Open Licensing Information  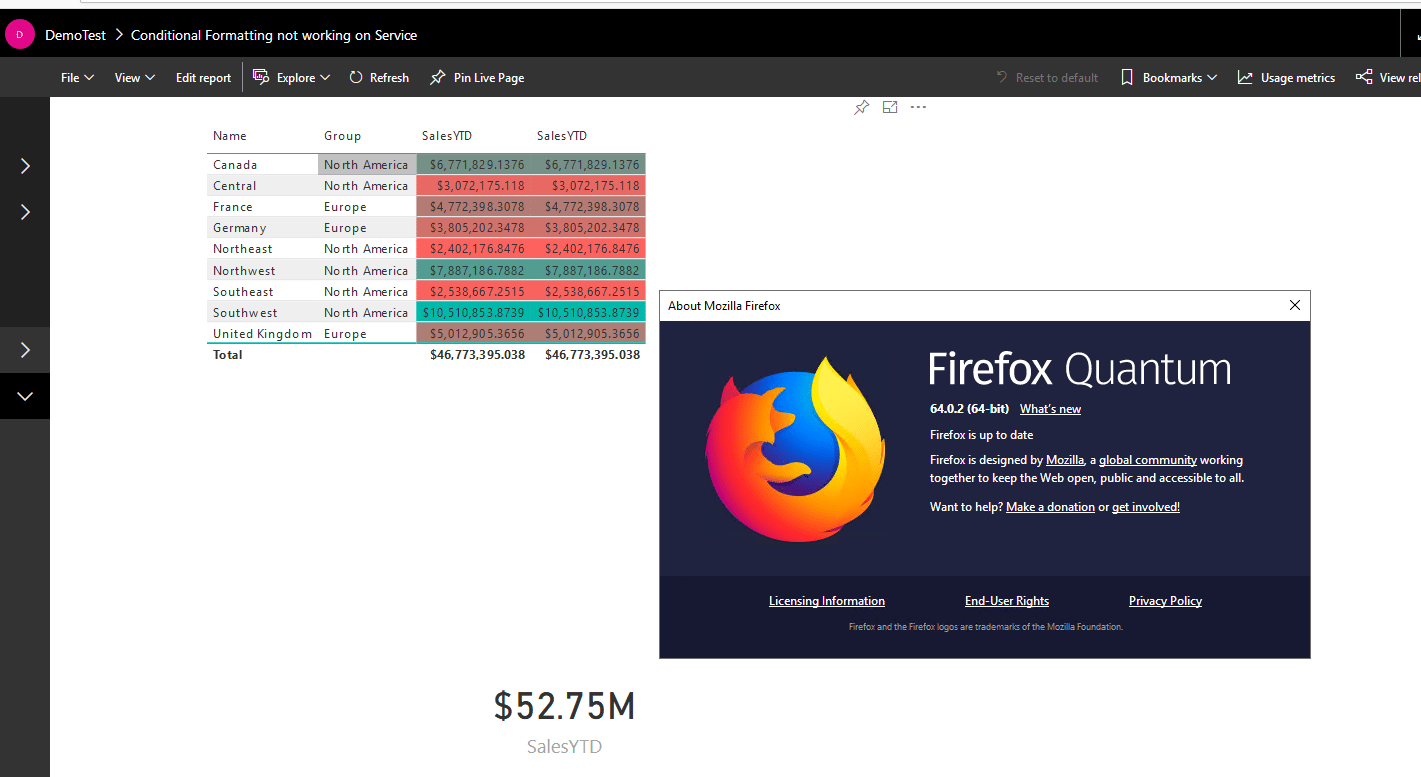click(827, 601)
